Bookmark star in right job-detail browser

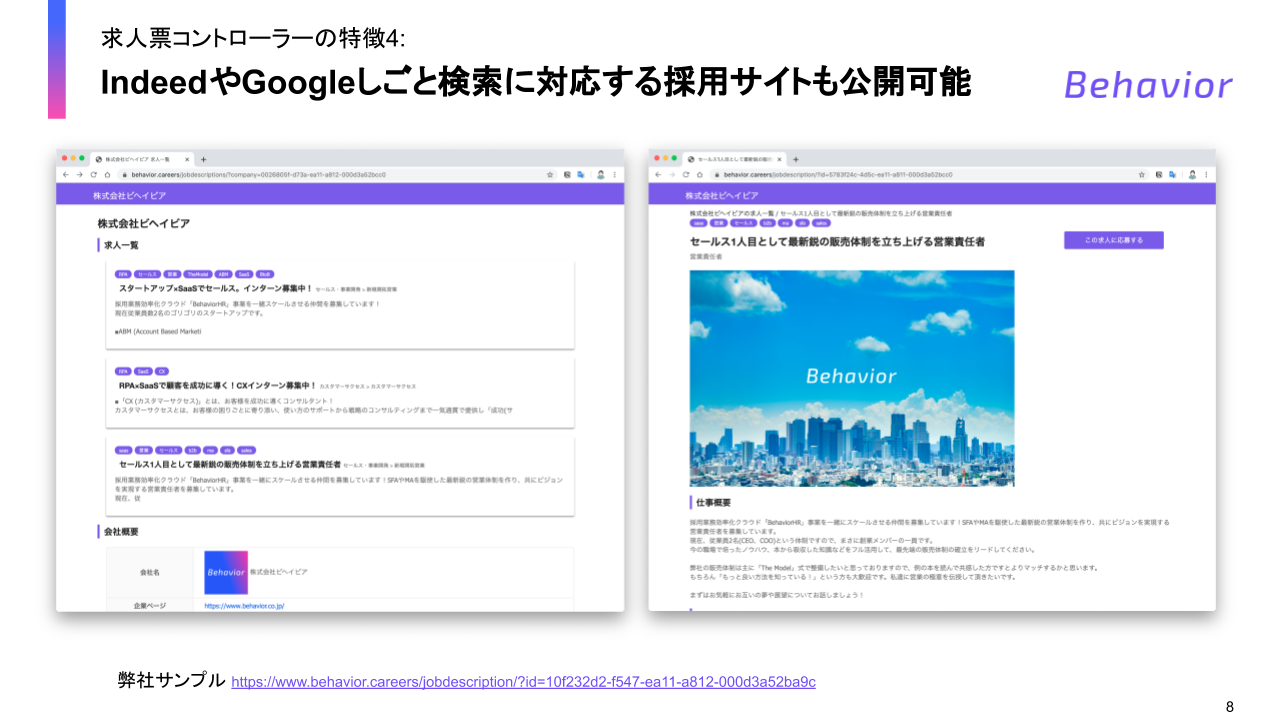1142,174
